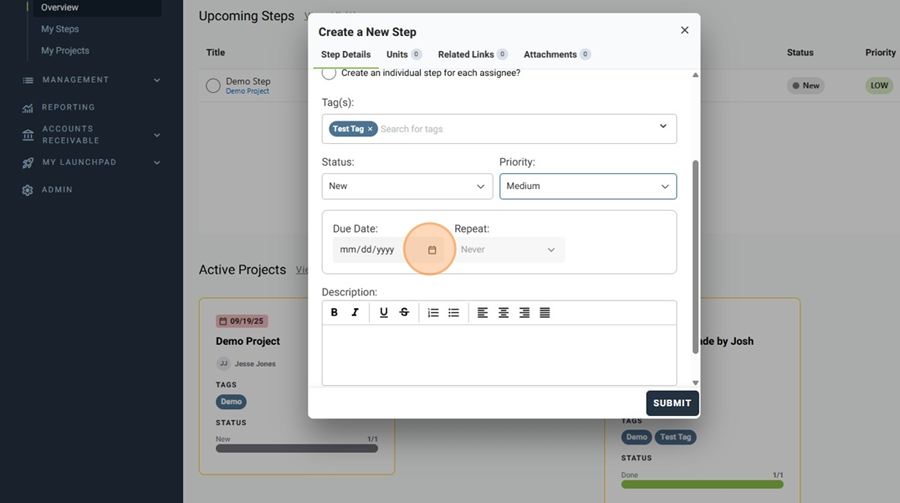Close the Create a New Step dialog
The height and width of the screenshot is (503, 900).
coord(684,30)
